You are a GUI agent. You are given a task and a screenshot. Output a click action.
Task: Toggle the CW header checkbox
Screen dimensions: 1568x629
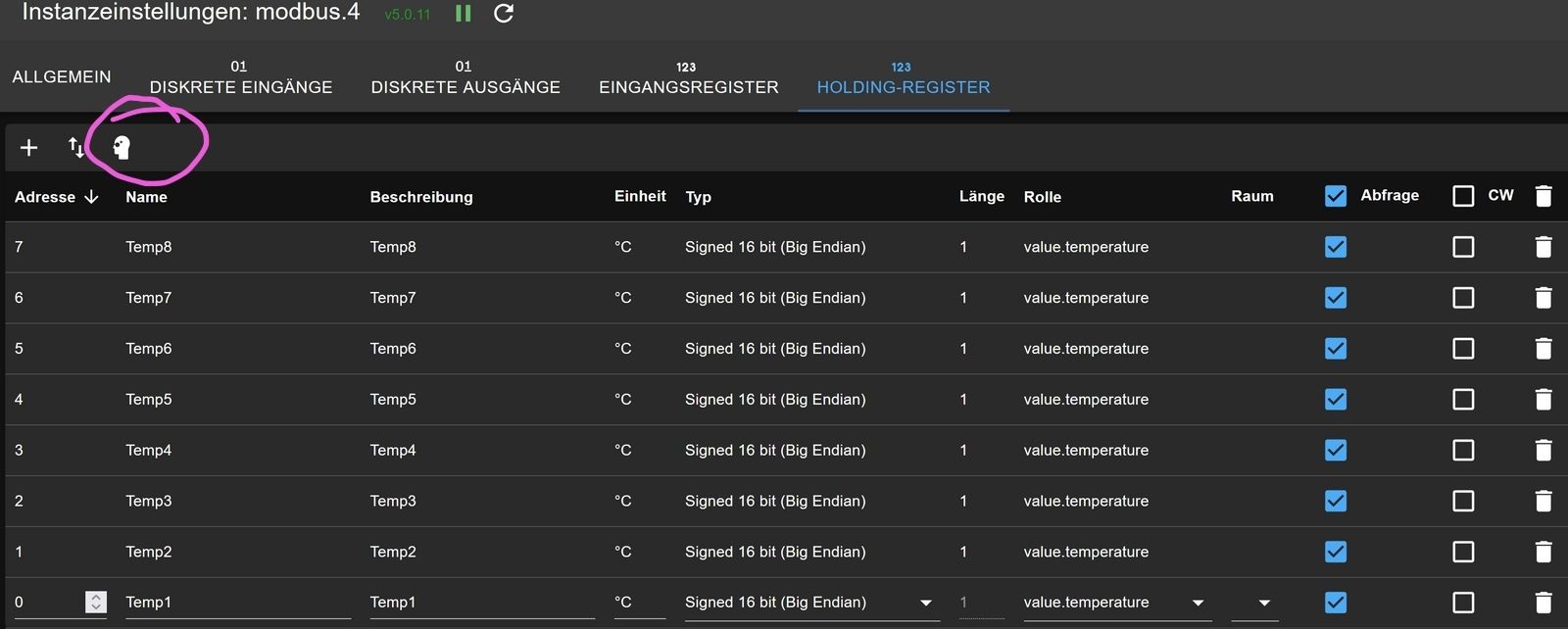(1463, 196)
